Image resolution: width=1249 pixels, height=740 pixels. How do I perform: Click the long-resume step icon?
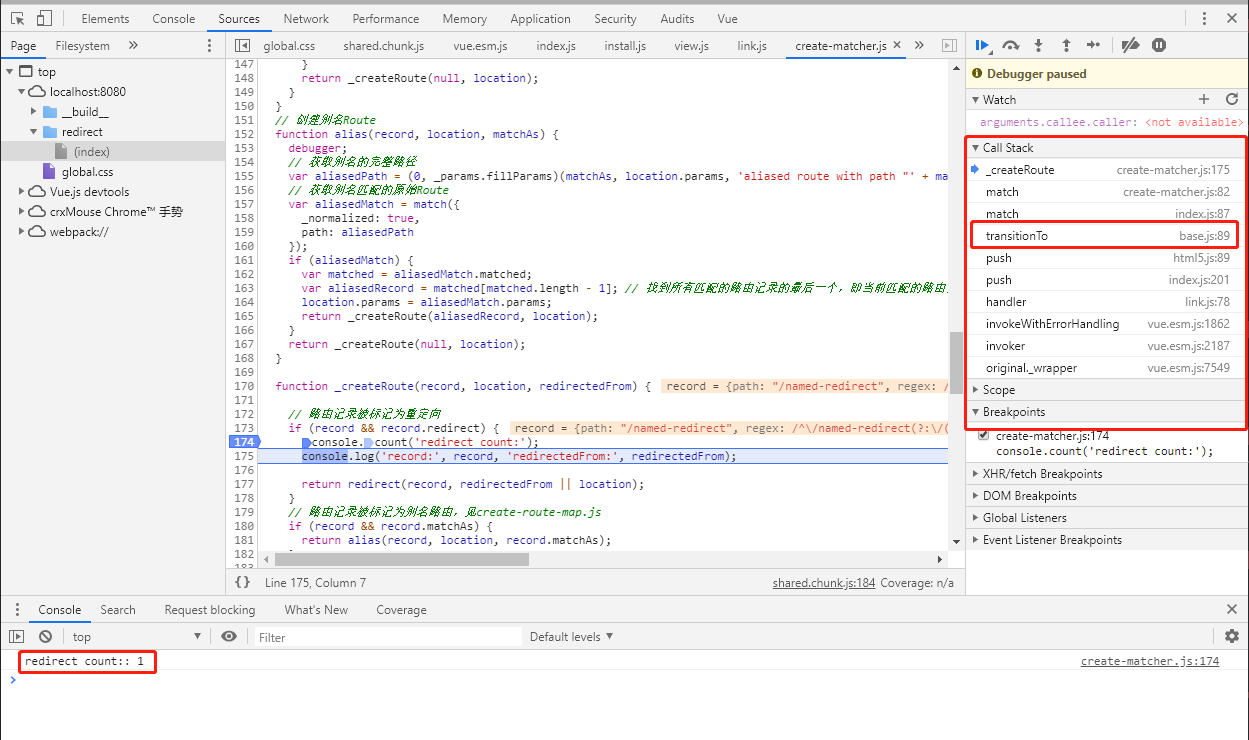pyautogui.click(x=1094, y=45)
